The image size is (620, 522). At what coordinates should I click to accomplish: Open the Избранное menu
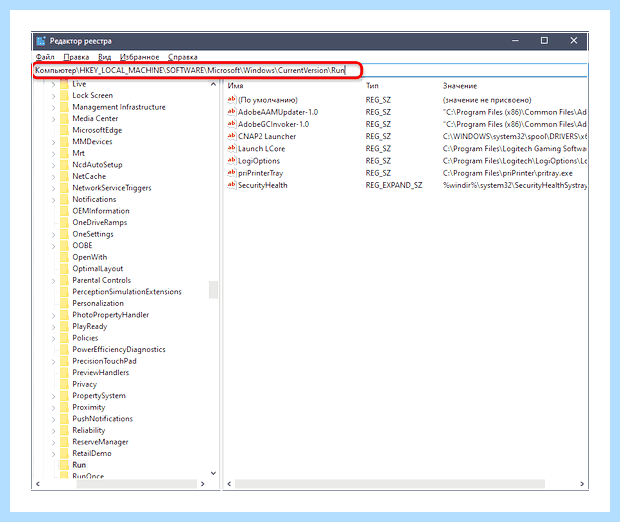pos(139,57)
